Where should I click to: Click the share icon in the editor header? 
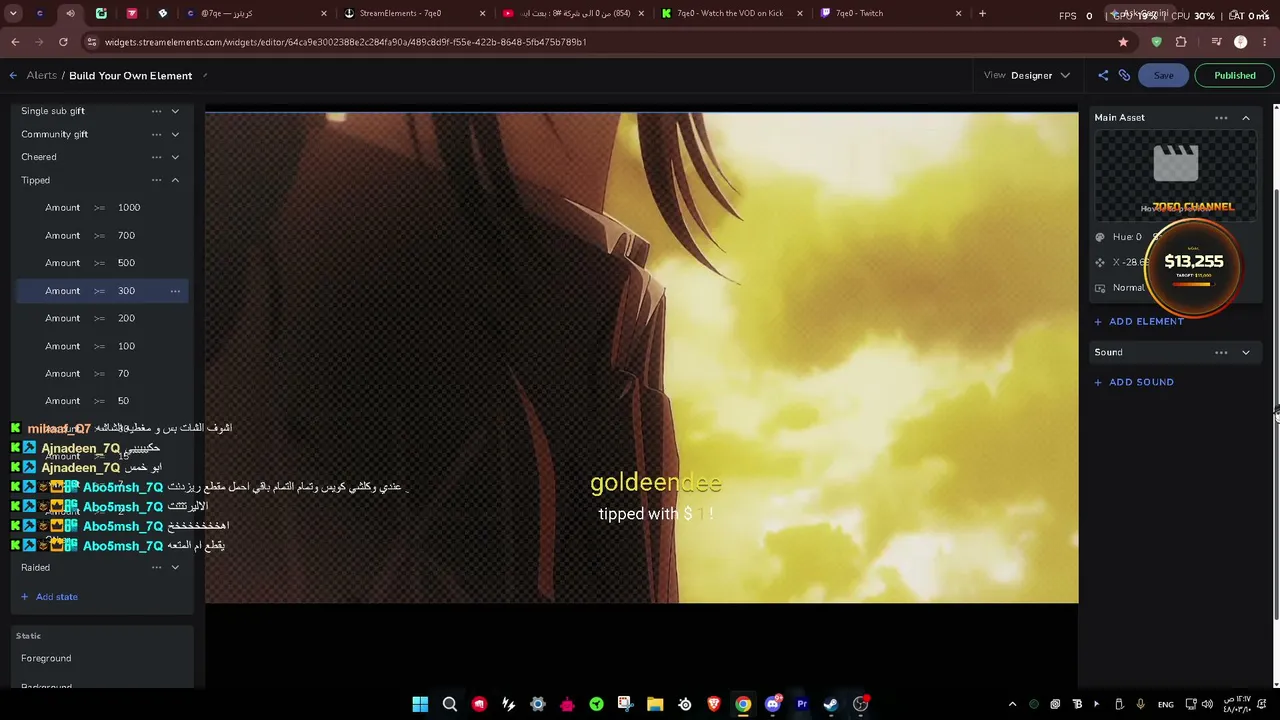point(1103,76)
